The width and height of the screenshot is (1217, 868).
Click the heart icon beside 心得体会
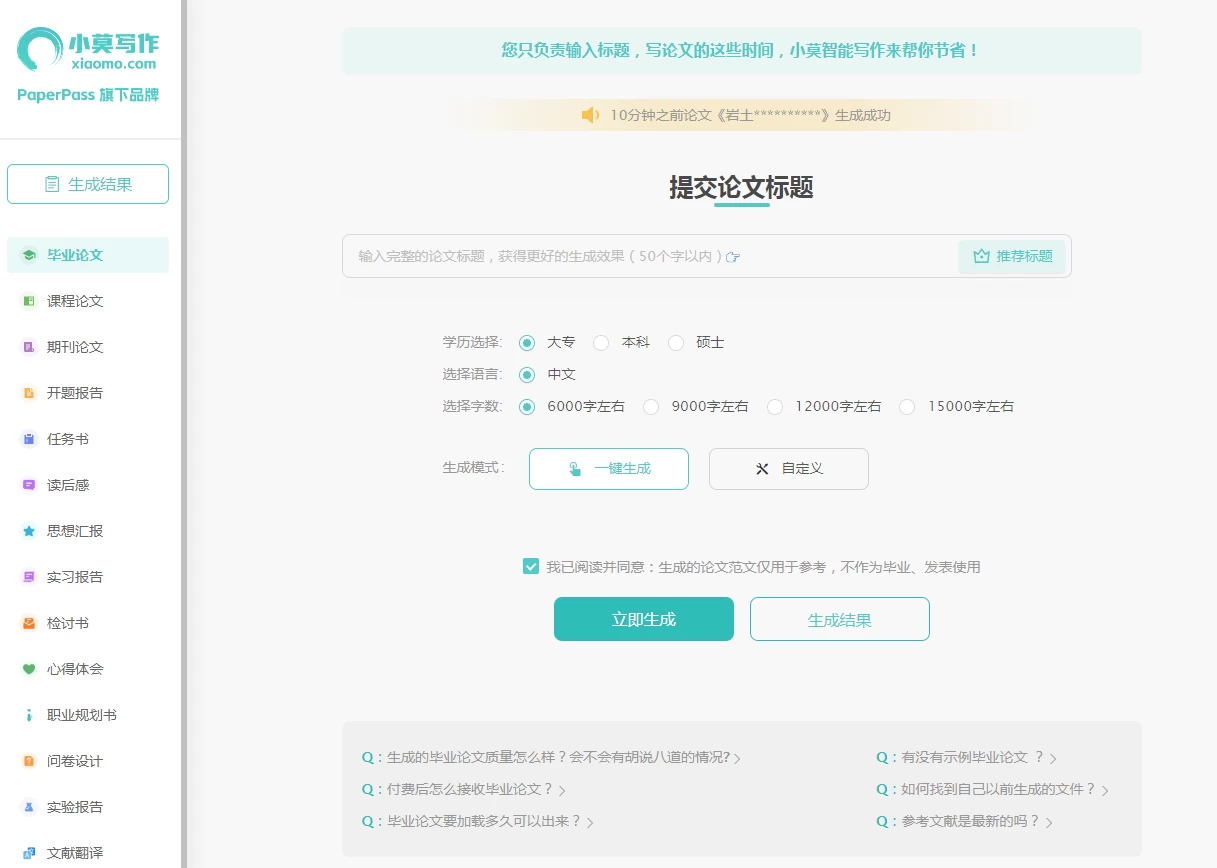tap(29, 669)
